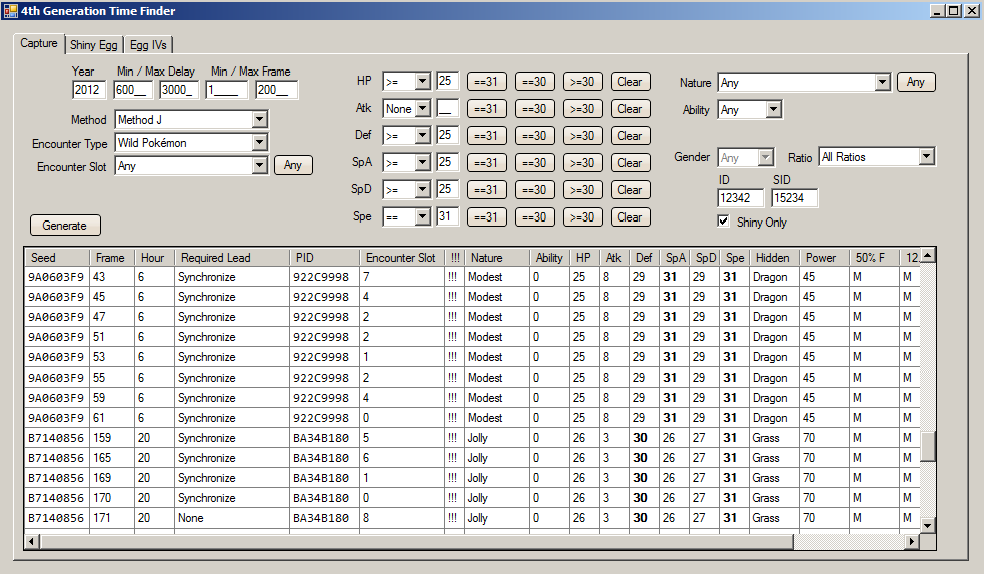Click the HP value field
This screenshot has height=574, width=984.
coord(447,81)
